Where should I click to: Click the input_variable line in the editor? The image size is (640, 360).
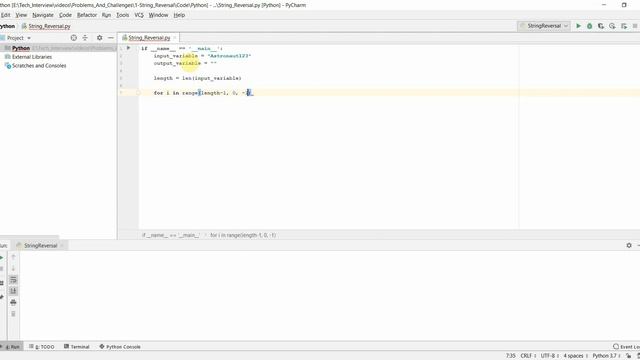(x=202, y=56)
